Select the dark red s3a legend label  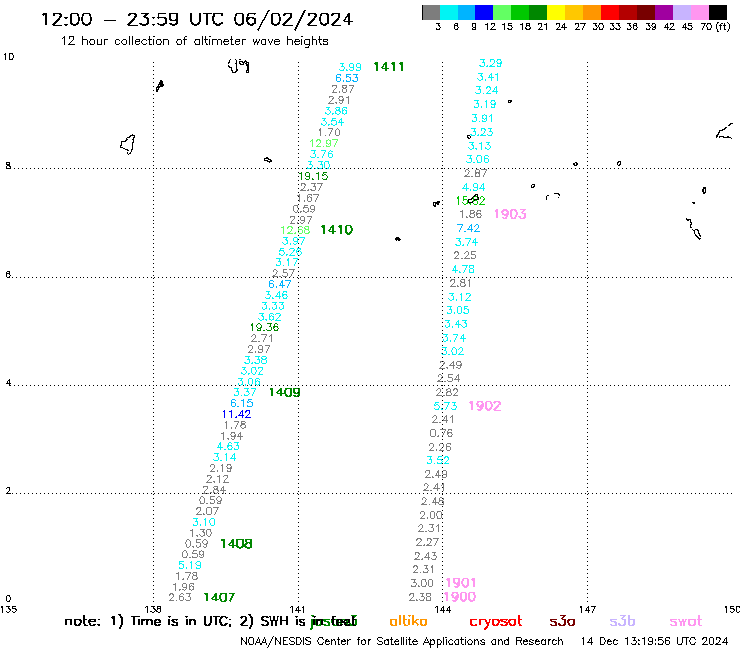(562, 621)
